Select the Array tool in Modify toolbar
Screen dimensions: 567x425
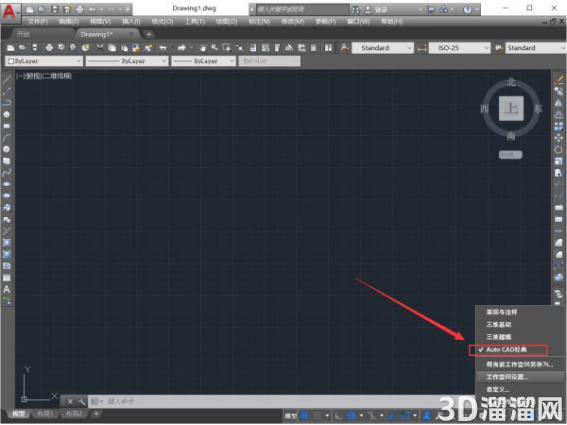click(x=559, y=126)
